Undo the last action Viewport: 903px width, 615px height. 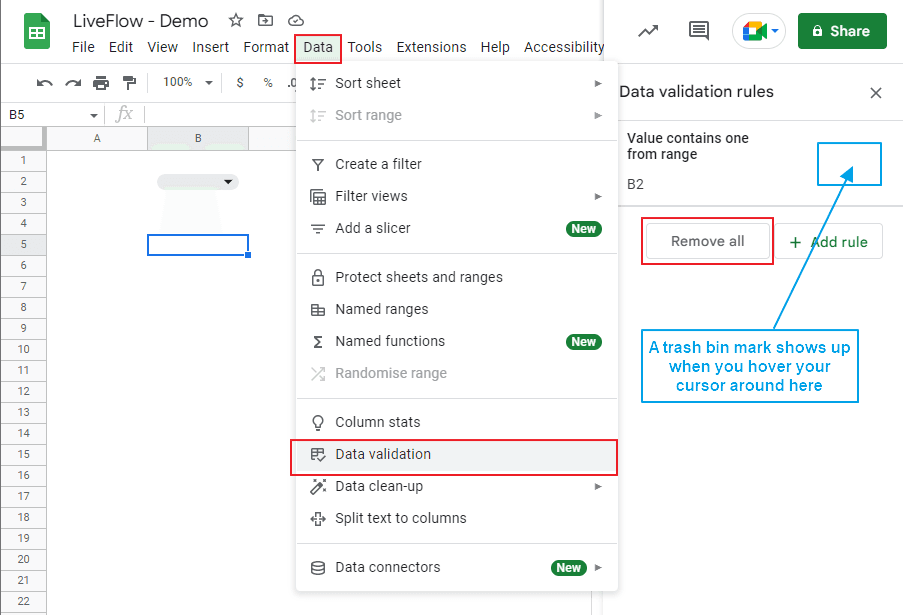coord(44,83)
